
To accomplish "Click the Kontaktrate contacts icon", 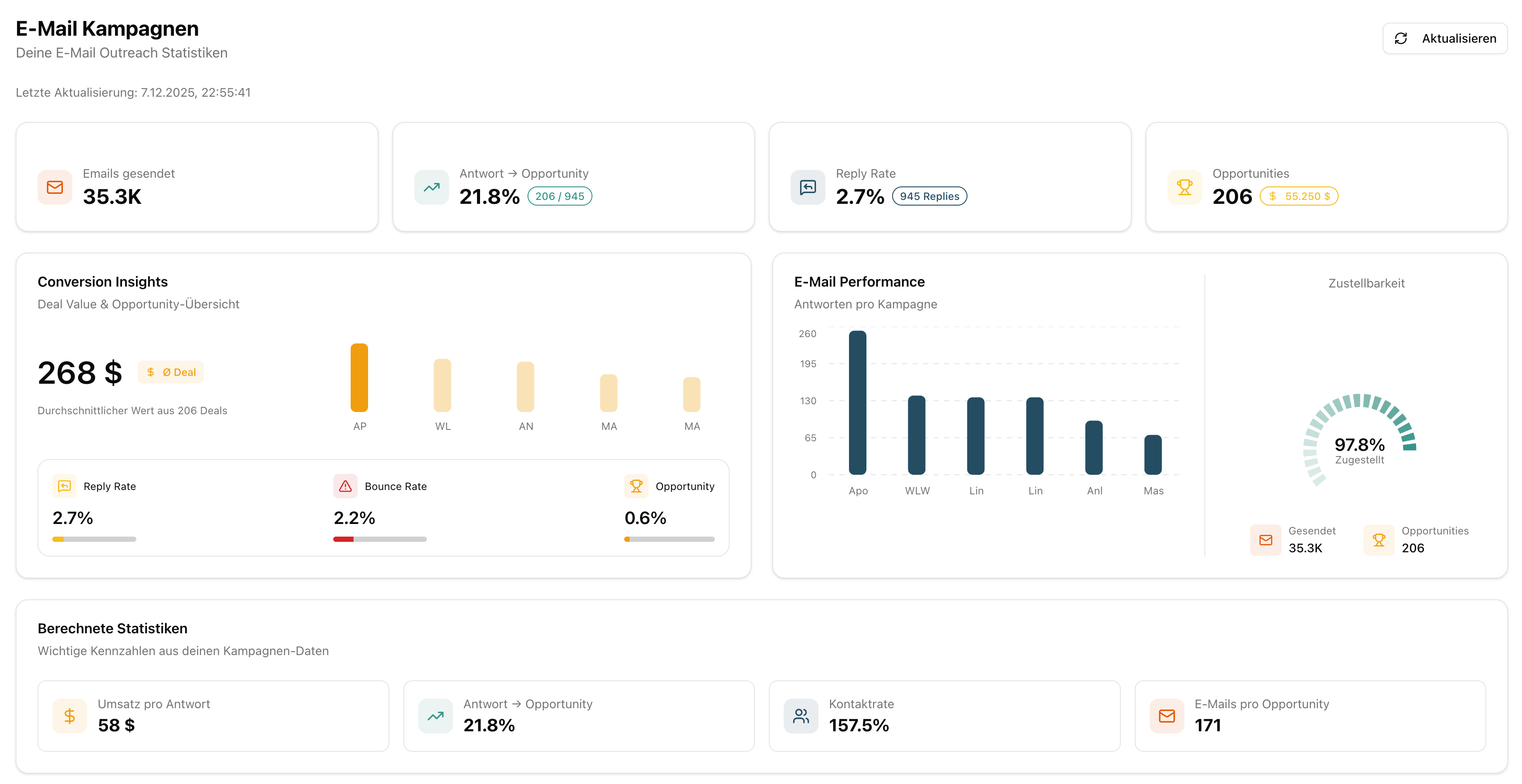I will [x=801, y=716].
